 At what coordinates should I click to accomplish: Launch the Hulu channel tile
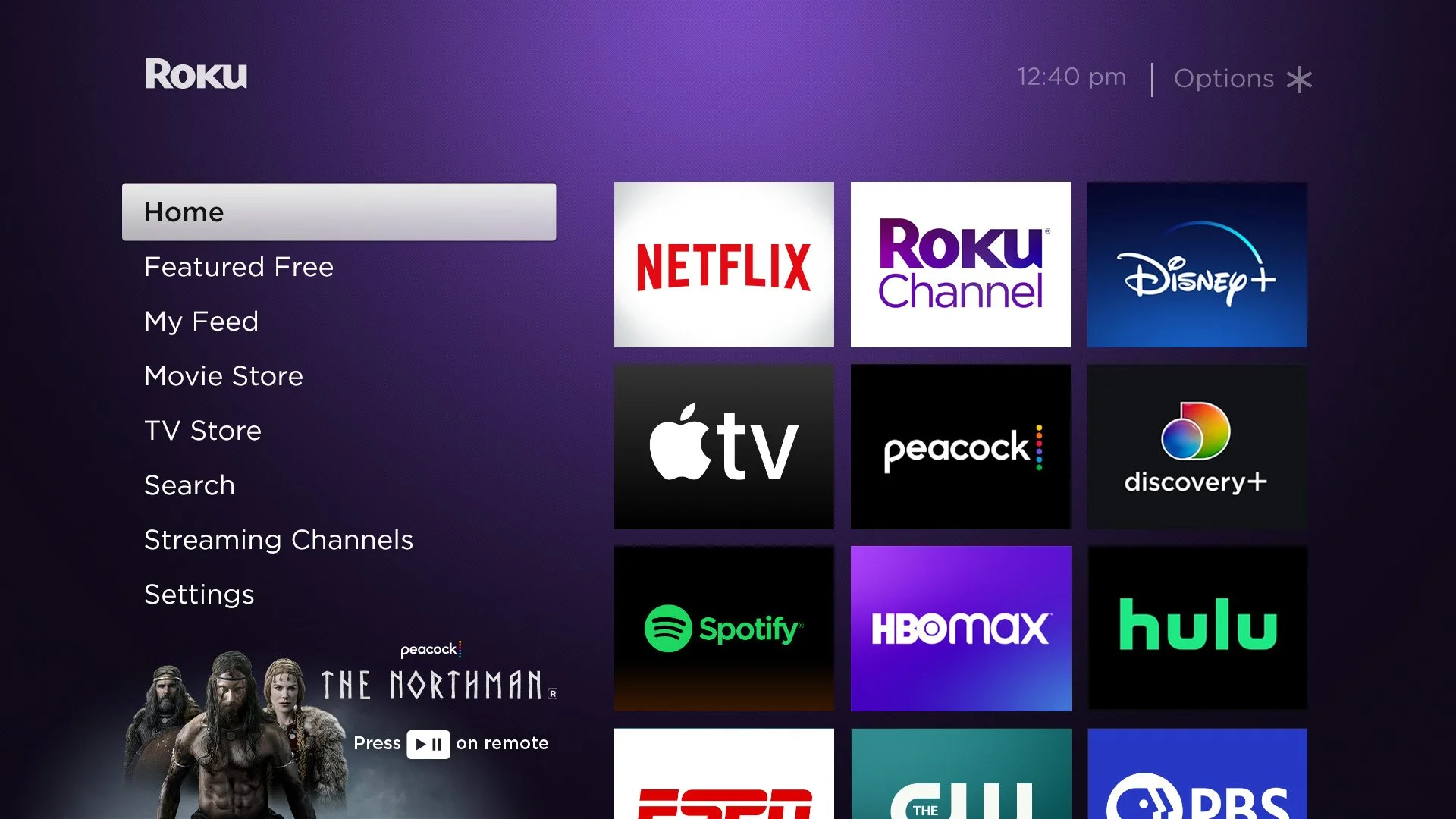(1197, 629)
